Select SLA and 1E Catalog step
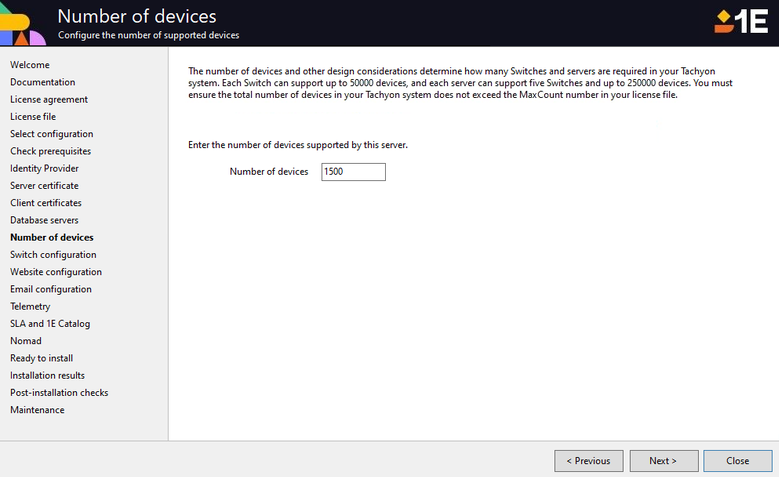The height and width of the screenshot is (477, 779). tap(50, 324)
